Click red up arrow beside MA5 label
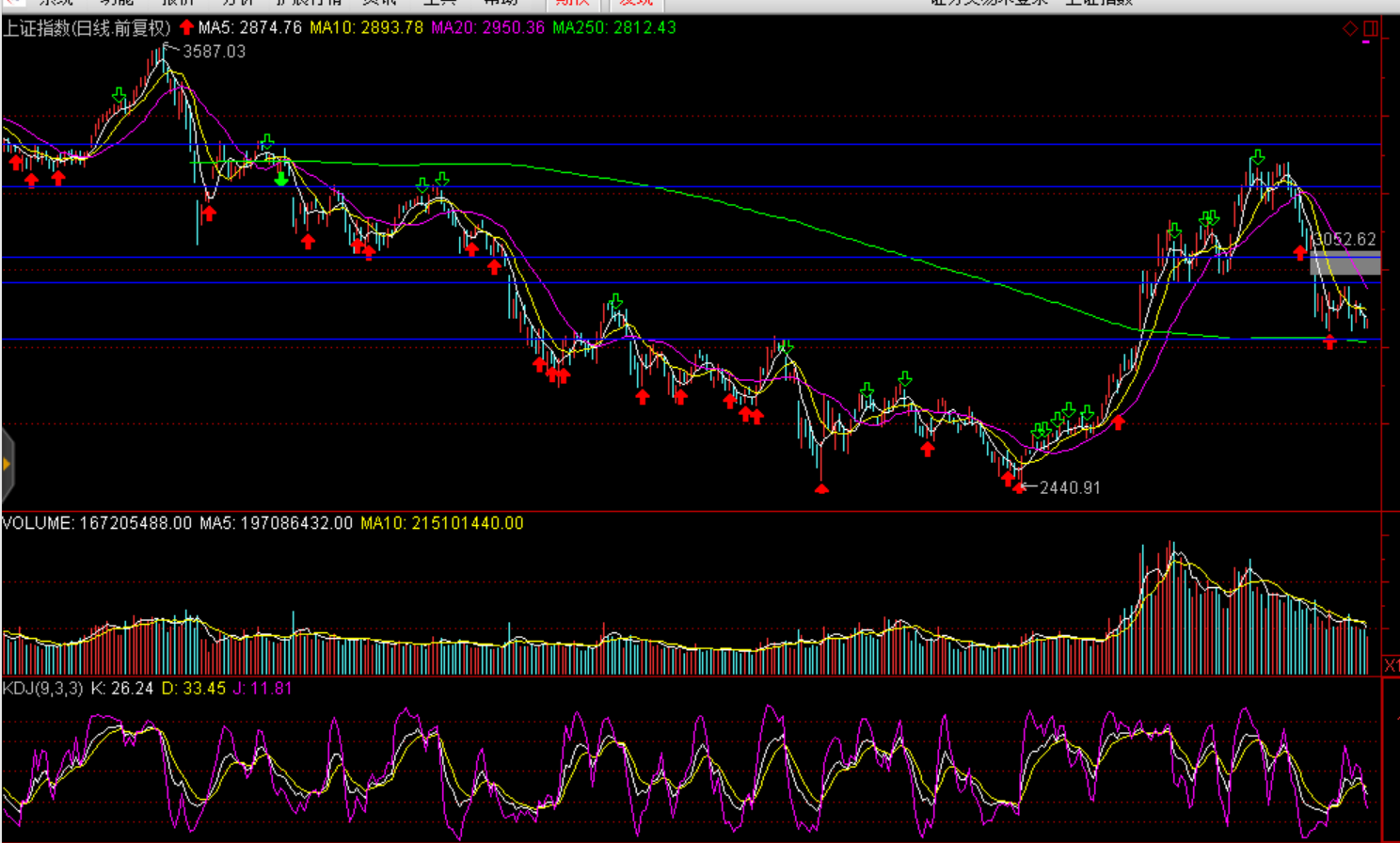The image size is (1400, 843). pyautogui.click(x=186, y=27)
